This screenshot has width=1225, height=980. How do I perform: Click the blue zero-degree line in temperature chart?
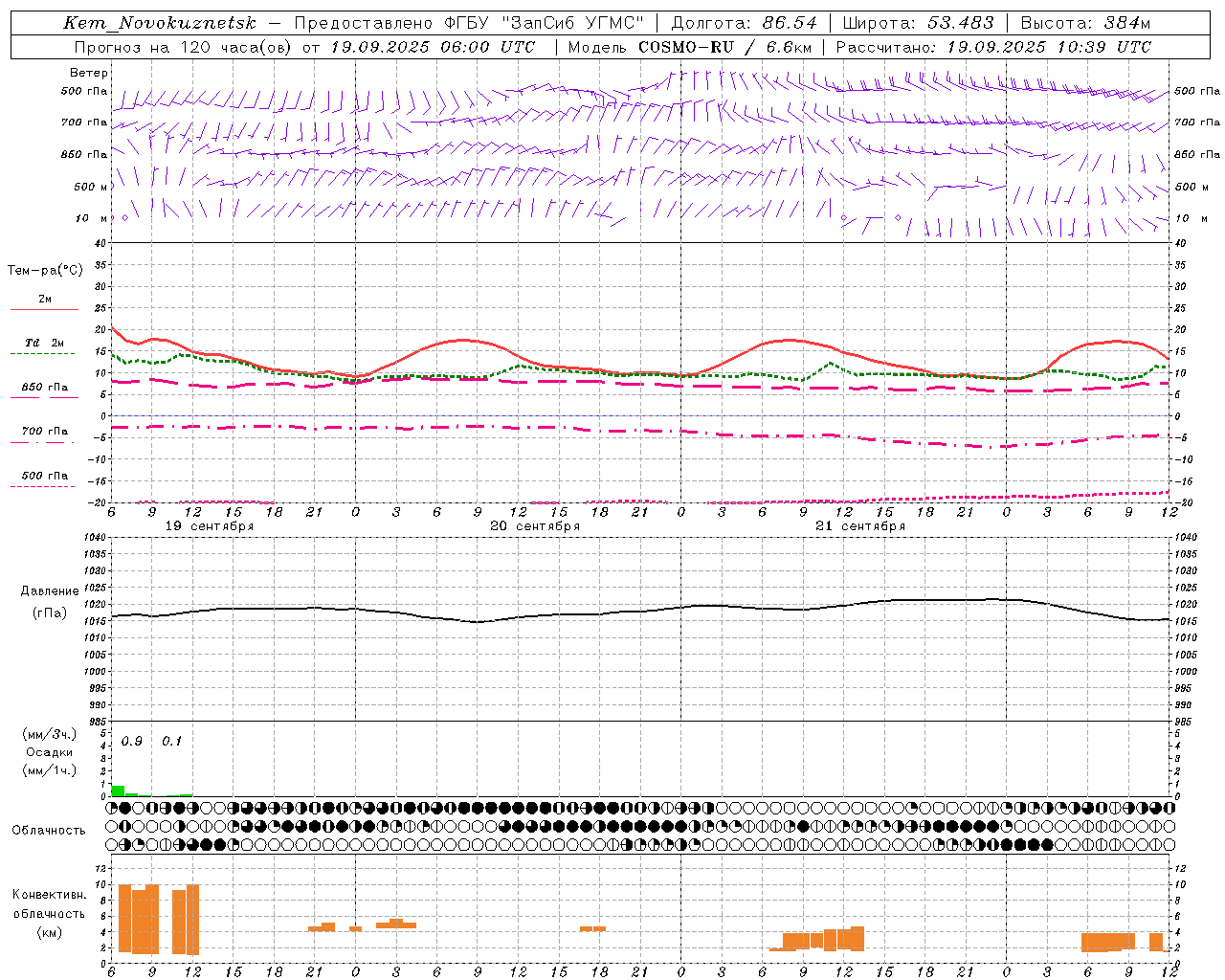click(640, 415)
